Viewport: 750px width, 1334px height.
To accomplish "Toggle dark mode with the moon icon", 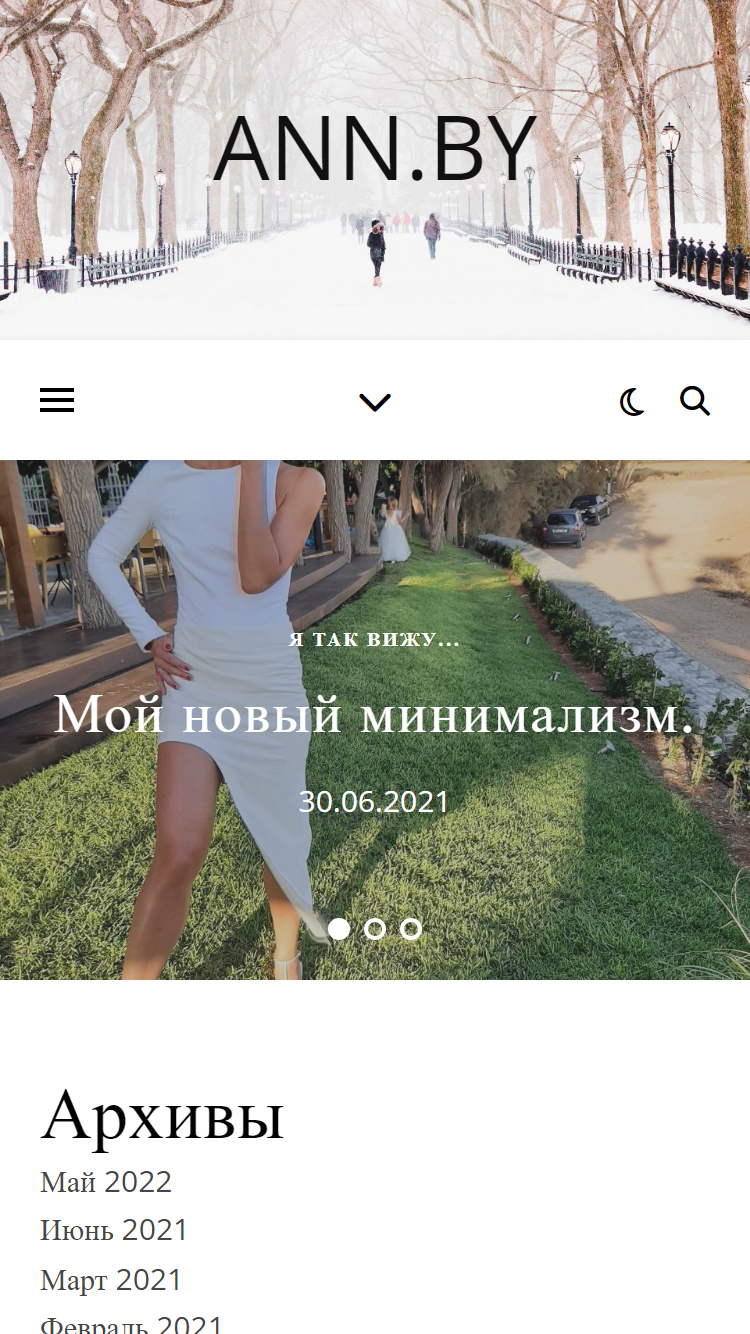I will (632, 402).
